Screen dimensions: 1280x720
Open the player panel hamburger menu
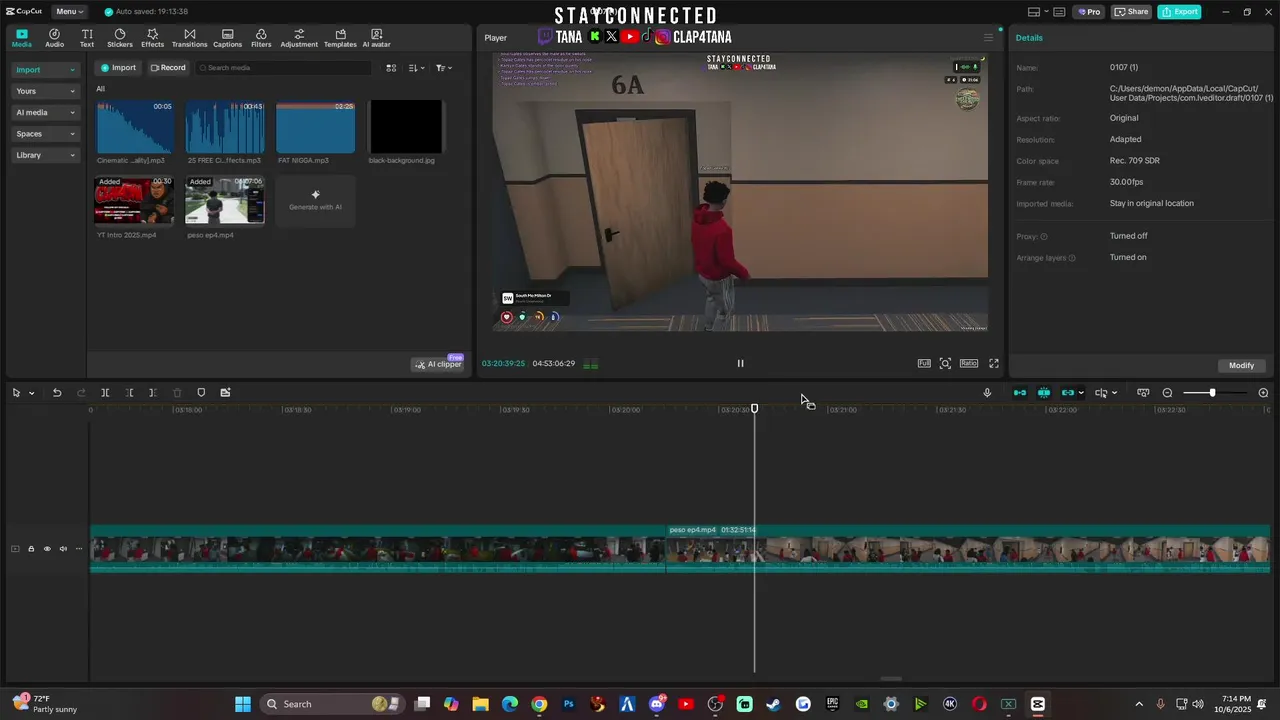989,38
